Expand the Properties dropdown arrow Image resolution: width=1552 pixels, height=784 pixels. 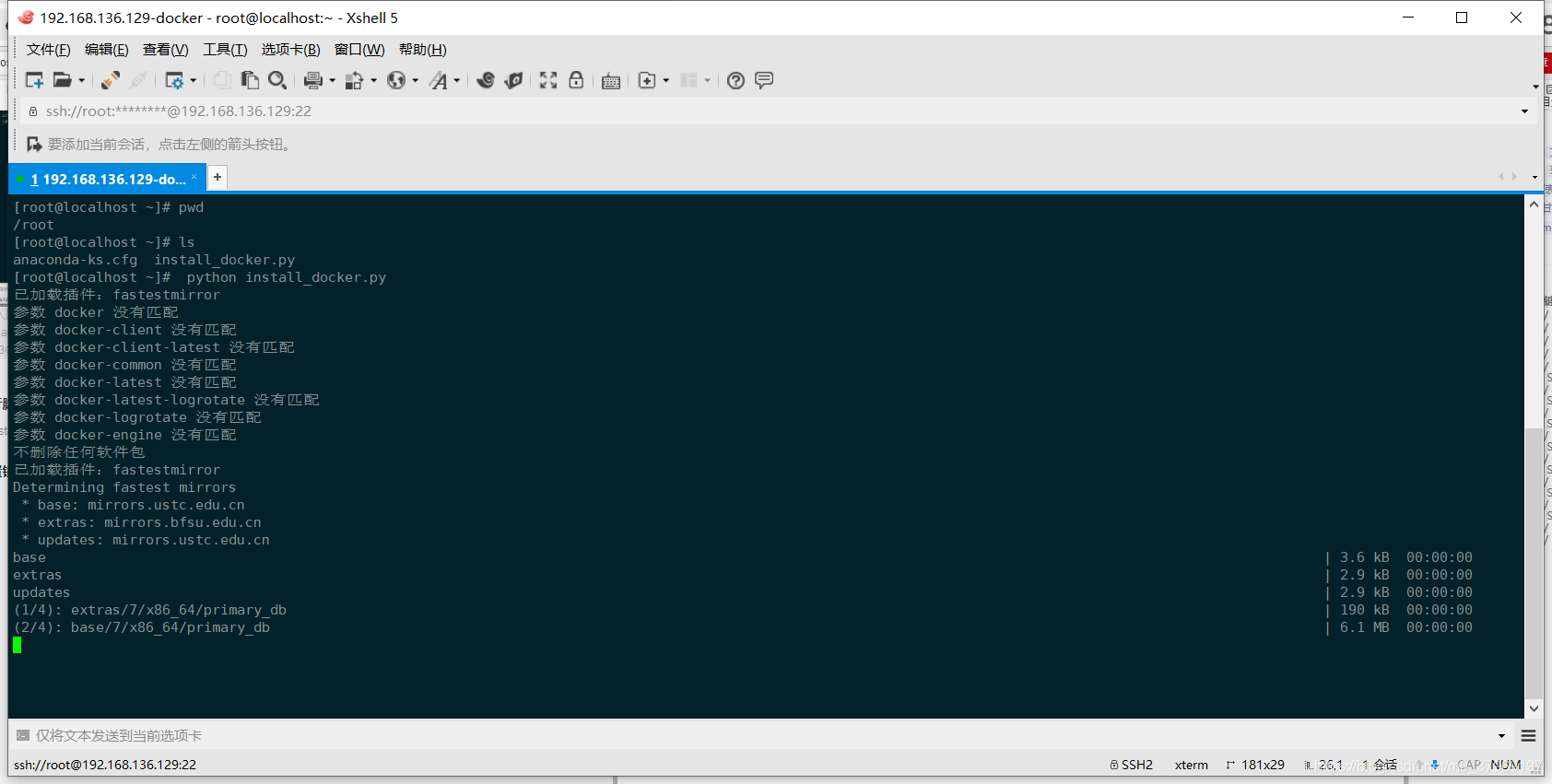click(x=193, y=81)
